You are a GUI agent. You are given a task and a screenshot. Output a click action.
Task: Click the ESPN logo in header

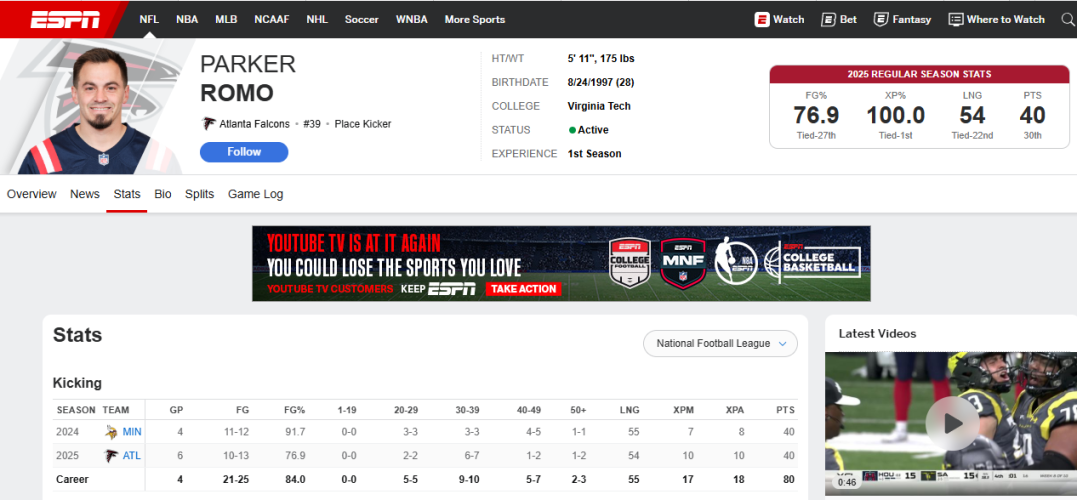(65, 19)
